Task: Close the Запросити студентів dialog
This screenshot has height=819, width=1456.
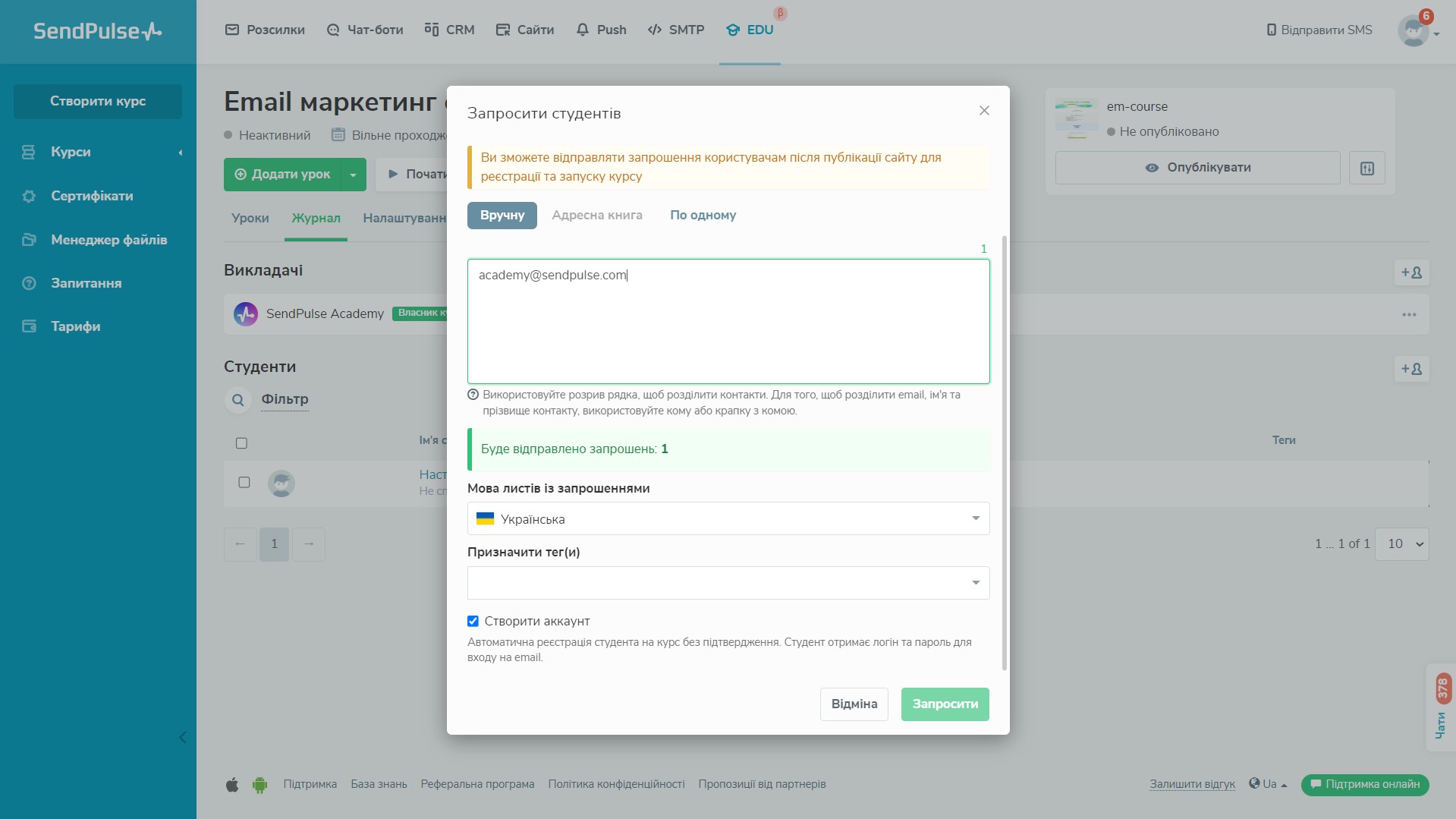Action: pos(984,111)
